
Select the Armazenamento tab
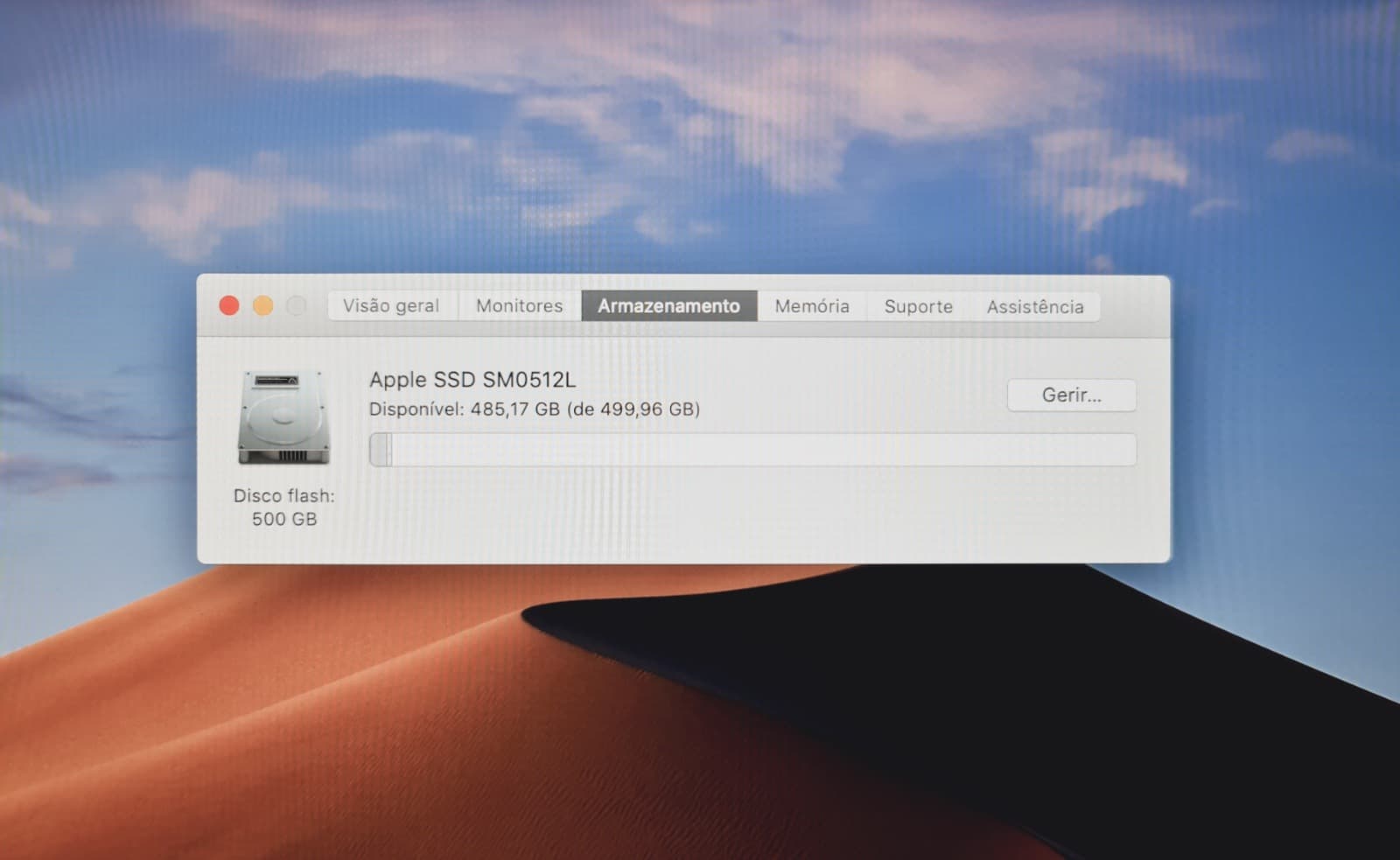pyautogui.click(x=669, y=305)
